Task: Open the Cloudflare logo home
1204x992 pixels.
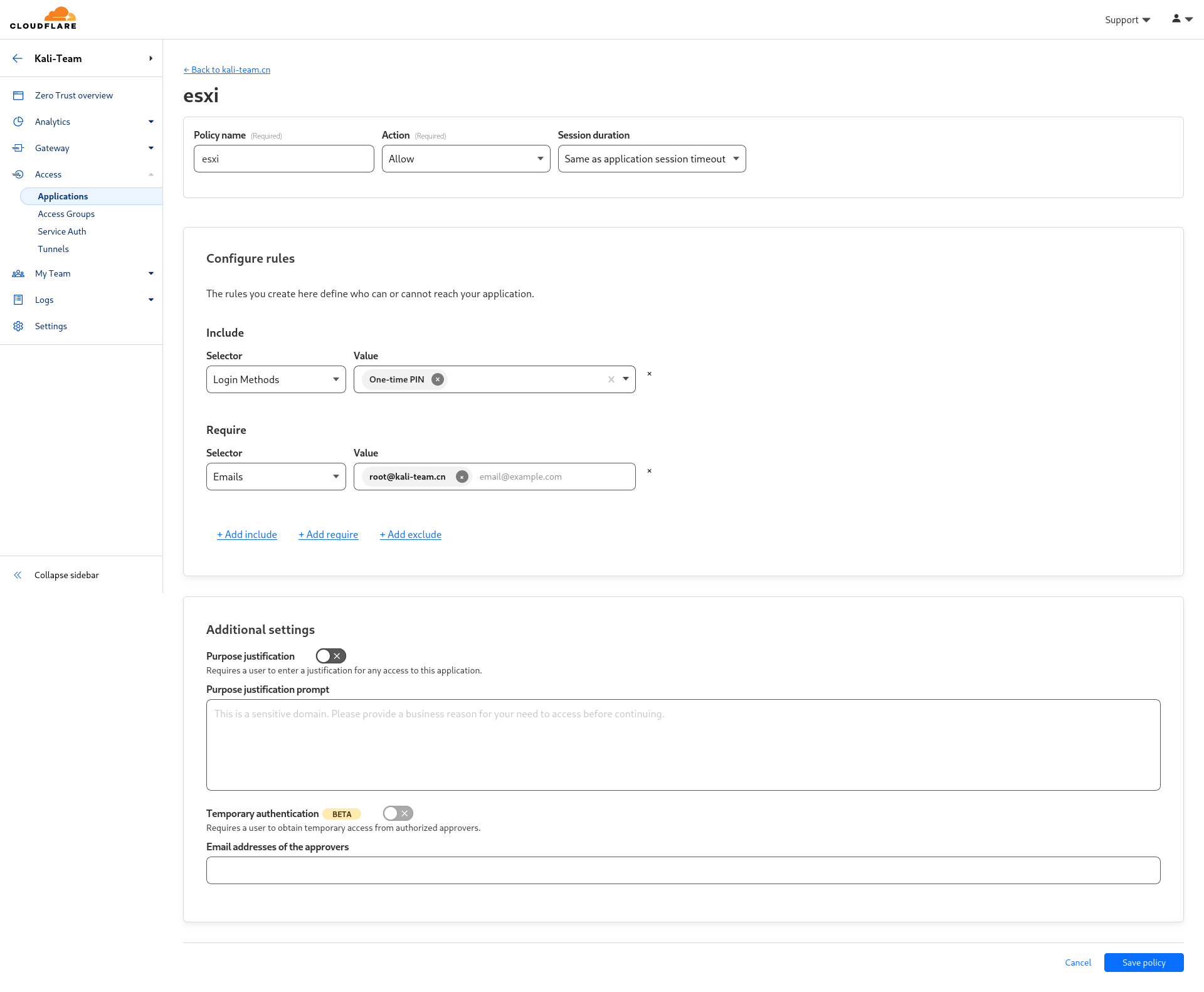Action: 43,18
